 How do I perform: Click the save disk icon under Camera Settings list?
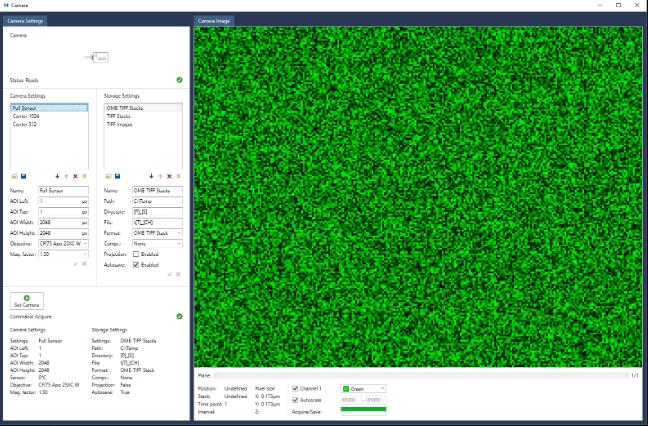point(23,175)
